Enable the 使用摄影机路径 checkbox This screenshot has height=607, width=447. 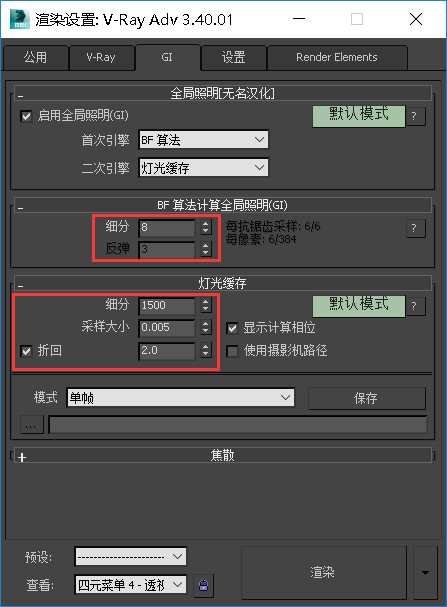(232, 351)
